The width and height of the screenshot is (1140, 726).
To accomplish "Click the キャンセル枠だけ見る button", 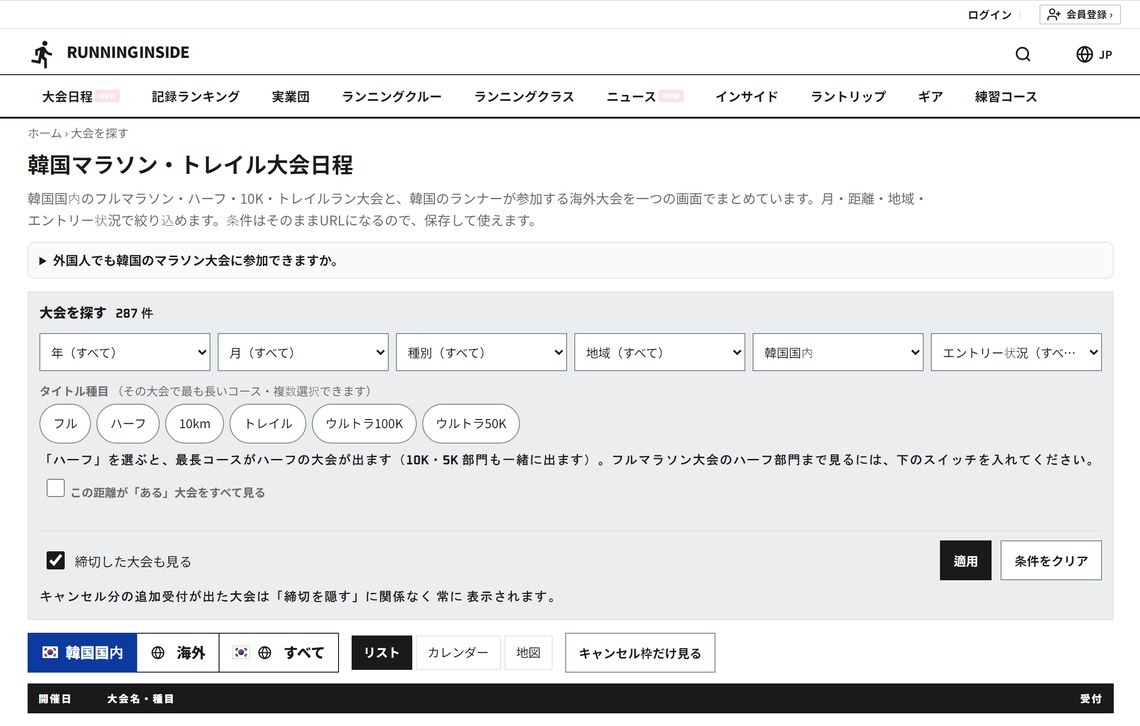I will 640,653.
